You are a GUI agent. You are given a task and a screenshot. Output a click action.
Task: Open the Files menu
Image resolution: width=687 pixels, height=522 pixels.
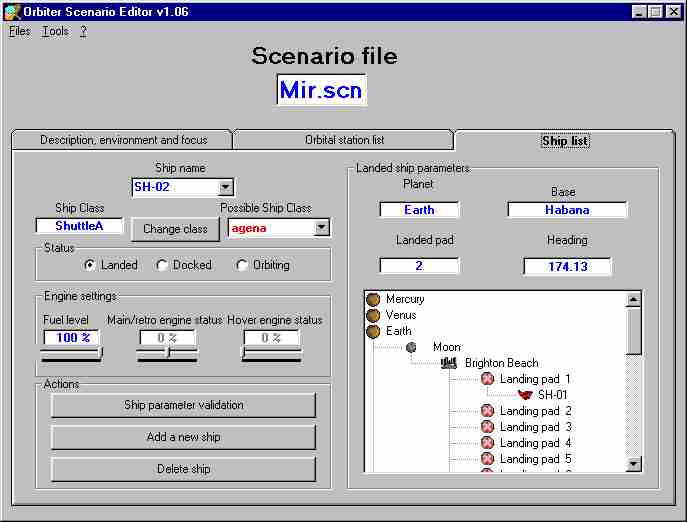click(x=20, y=32)
